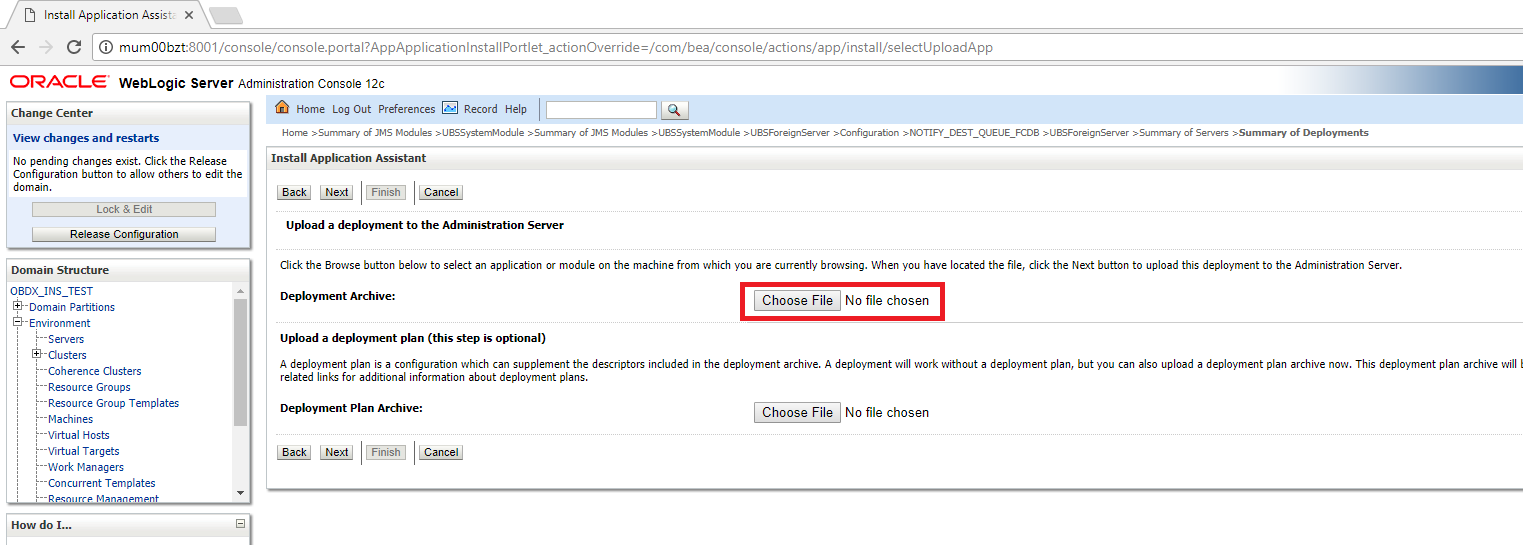The height and width of the screenshot is (545, 1523).
Task: Click the bottom Back button
Action: coord(294,452)
